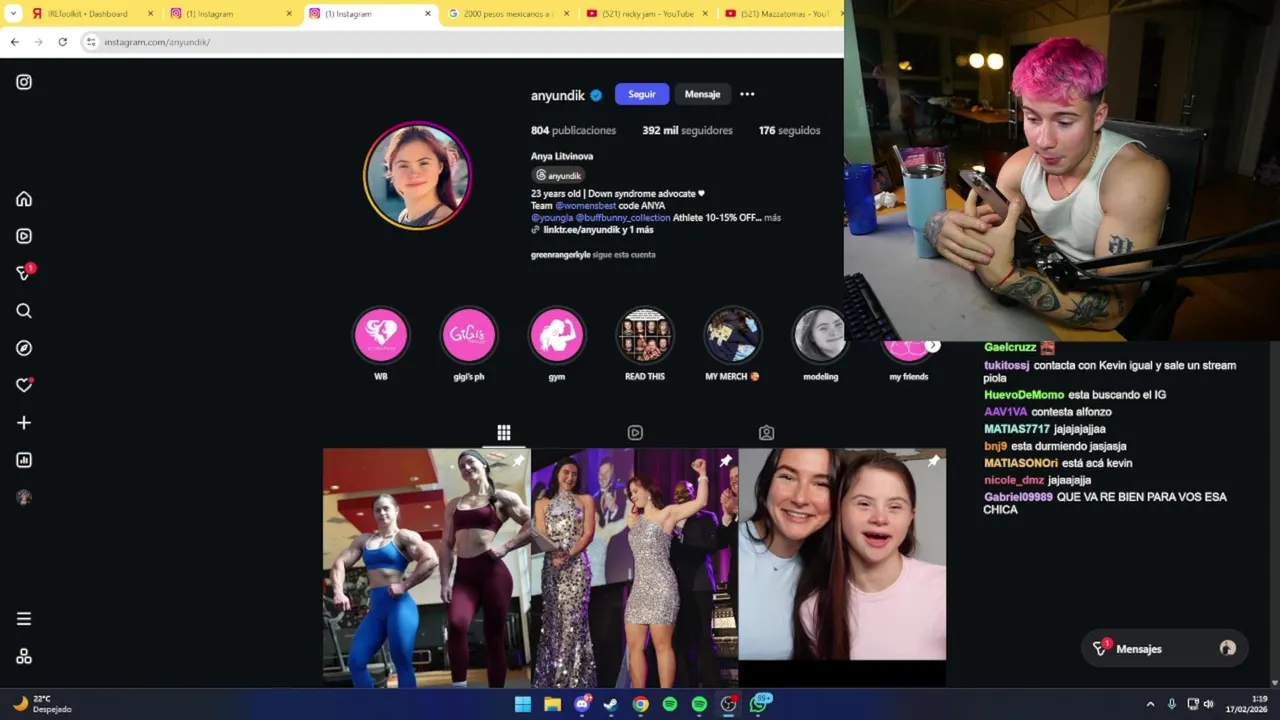The image size is (1280, 720).
Task: Click the pin icon on gym post
Action: 518,461
